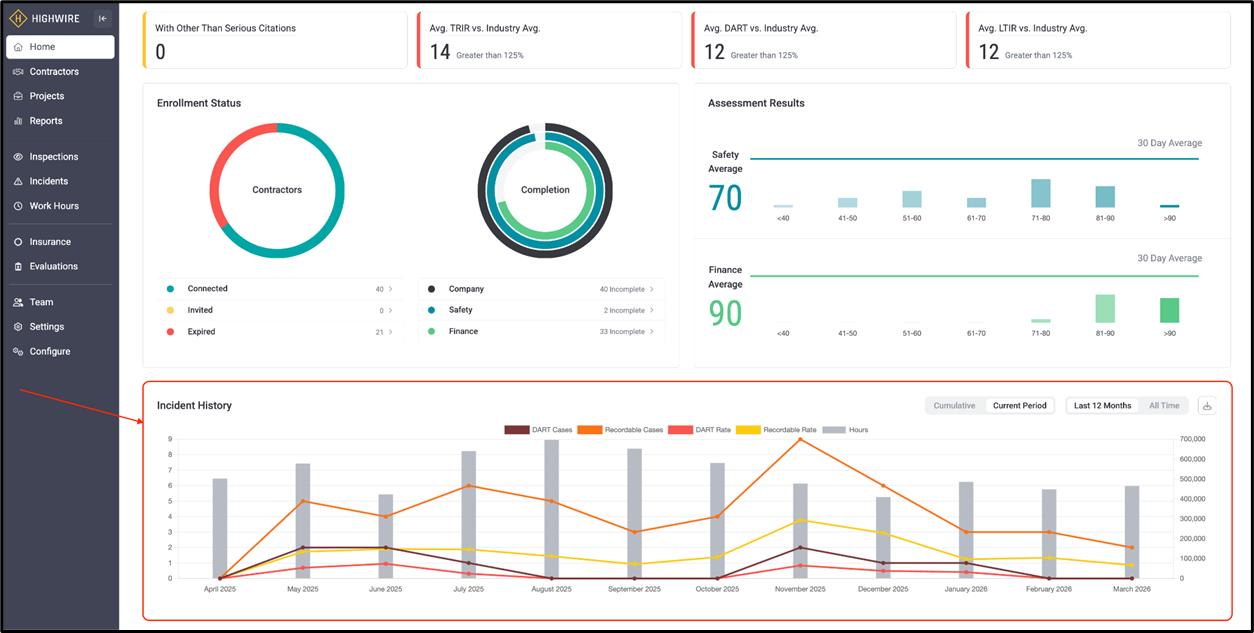
Task: Toggle chart range to All Time
Action: click(1164, 406)
